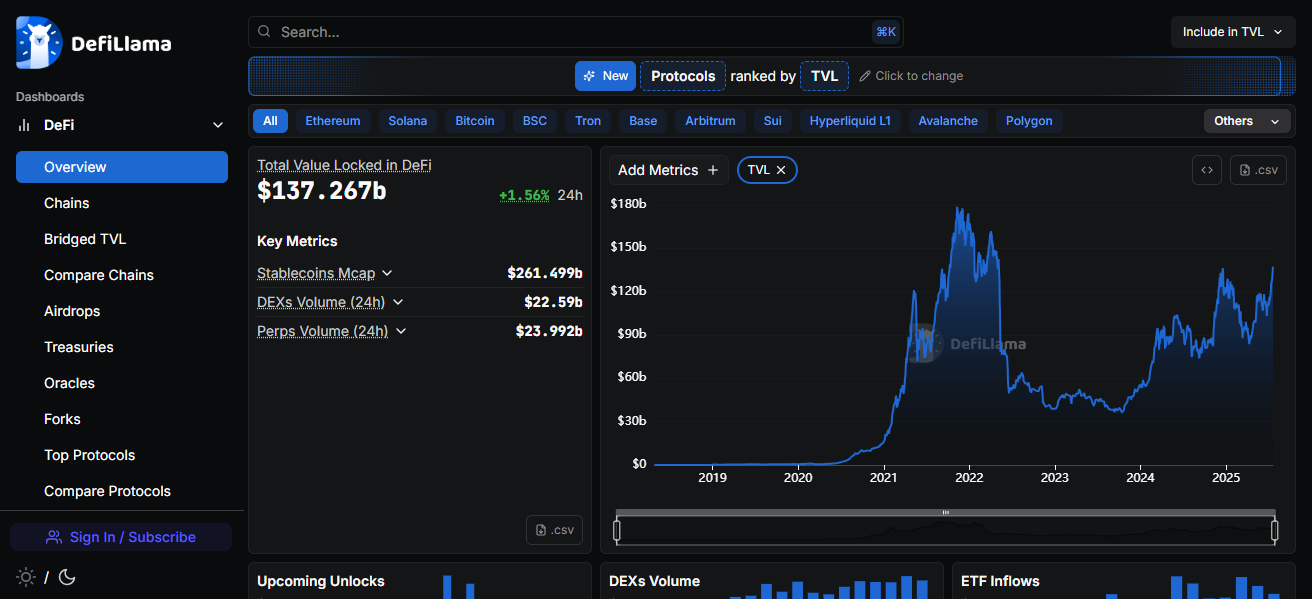
Task: Filter by the Solana chain
Action: tap(408, 121)
